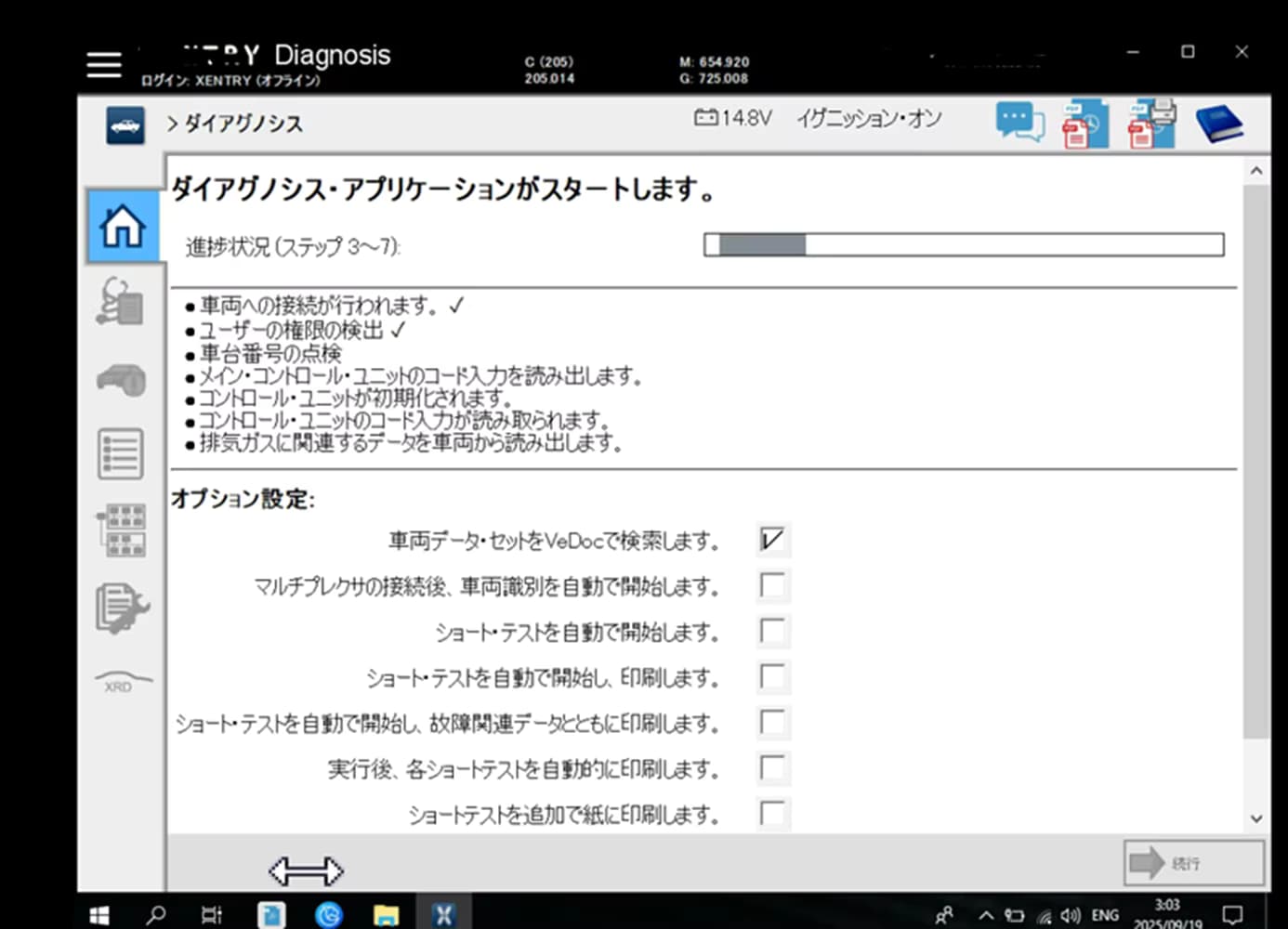Open the hamburger main menu
1288x929 pixels.
(104, 64)
